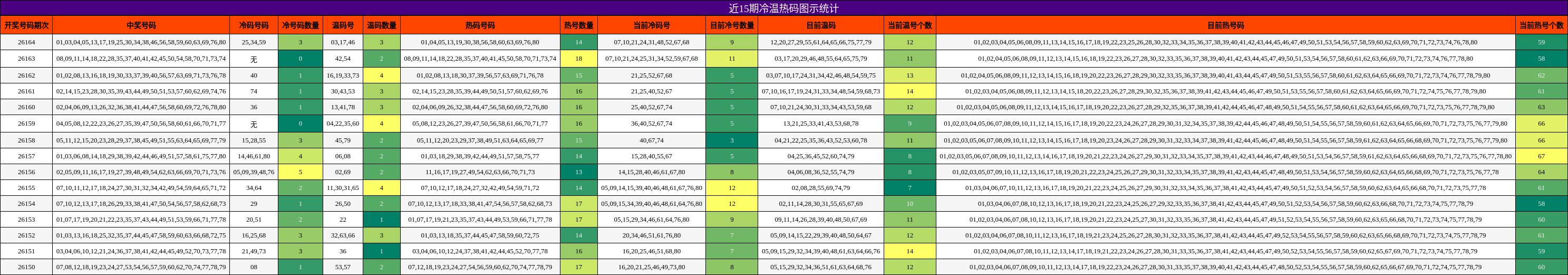Select the current cold count 11 in row 26163
This screenshot has width=1568, height=275.
(732, 59)
